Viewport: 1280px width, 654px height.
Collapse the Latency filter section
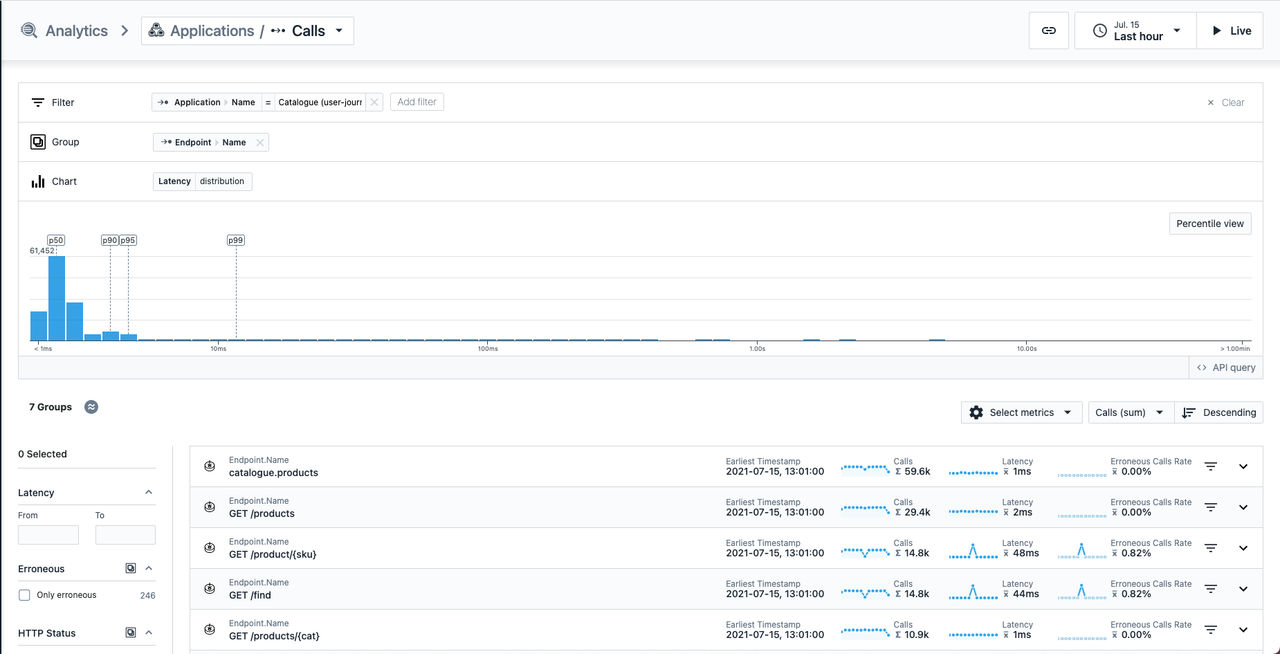pyautogui.click(x=149, y=492)
